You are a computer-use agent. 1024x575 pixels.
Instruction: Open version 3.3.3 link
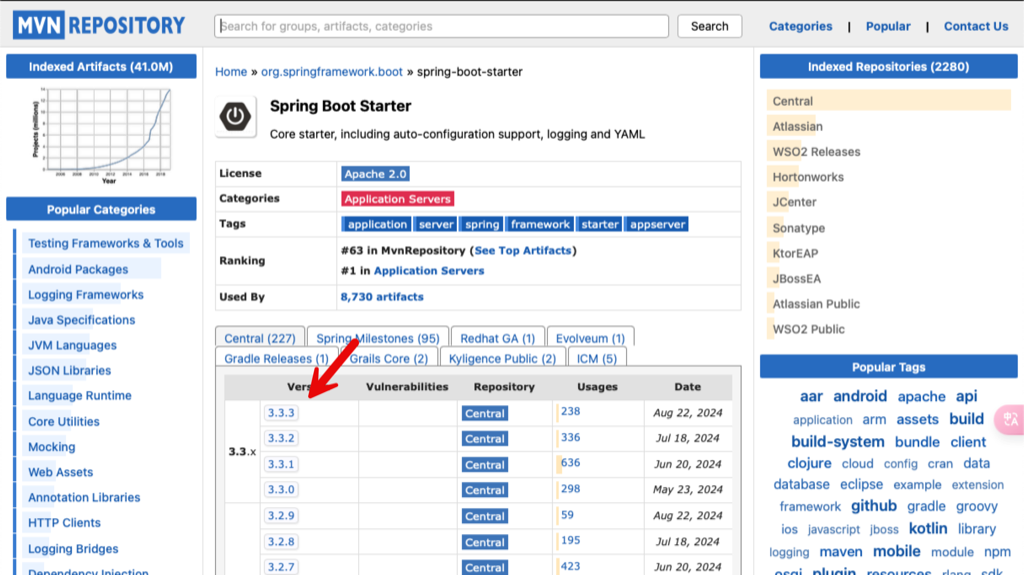281,413
